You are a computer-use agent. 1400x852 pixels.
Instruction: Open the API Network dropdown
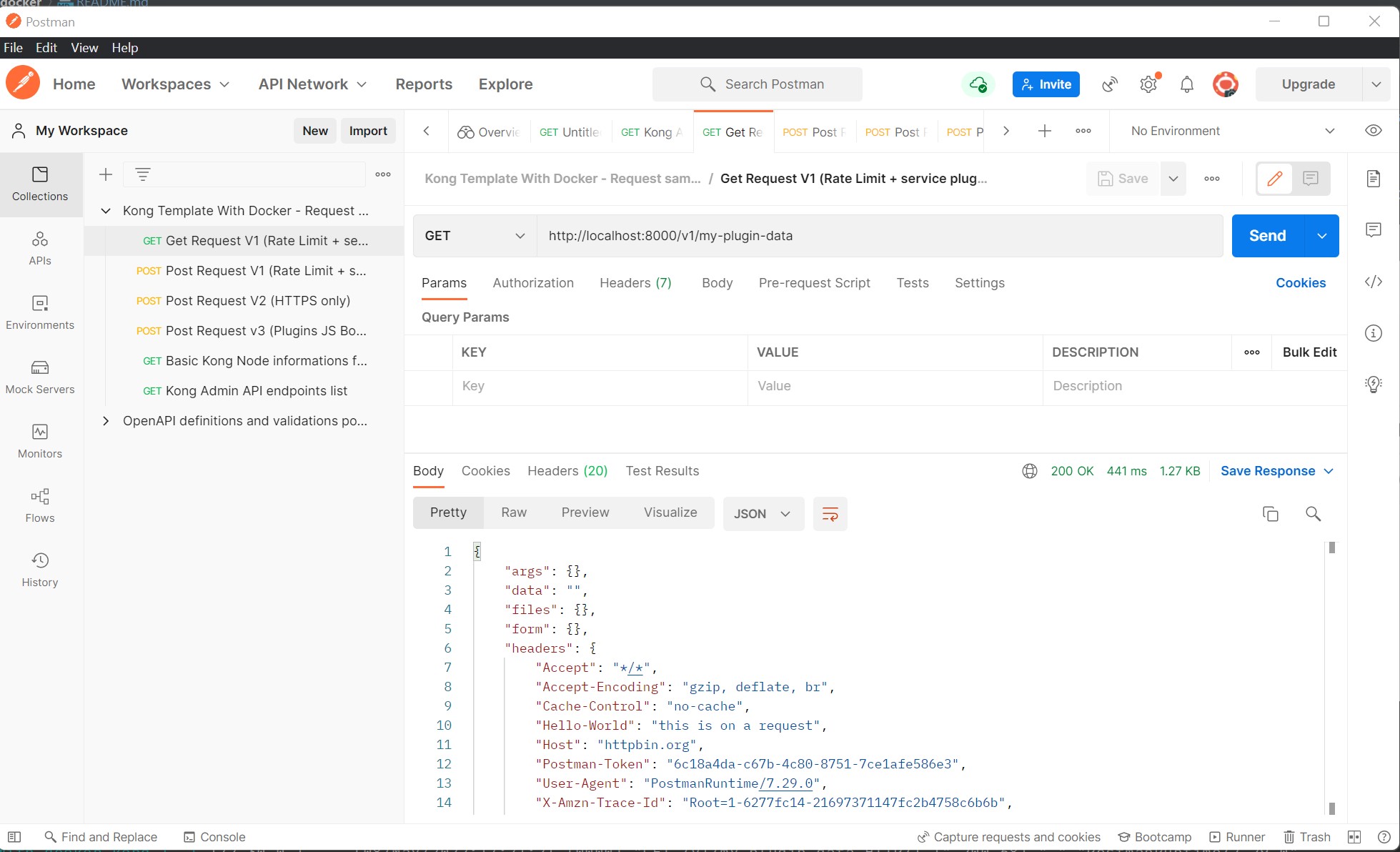(313, 84)
